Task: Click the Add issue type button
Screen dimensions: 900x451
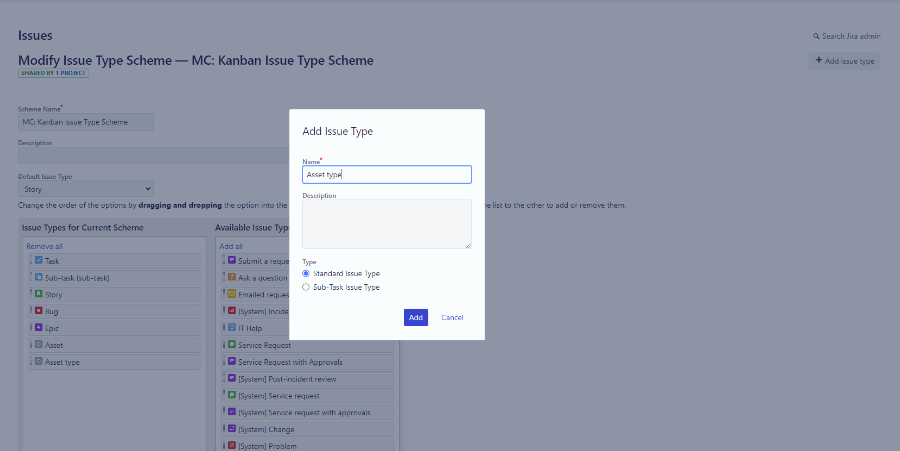Action: click(x=844, y=61)
